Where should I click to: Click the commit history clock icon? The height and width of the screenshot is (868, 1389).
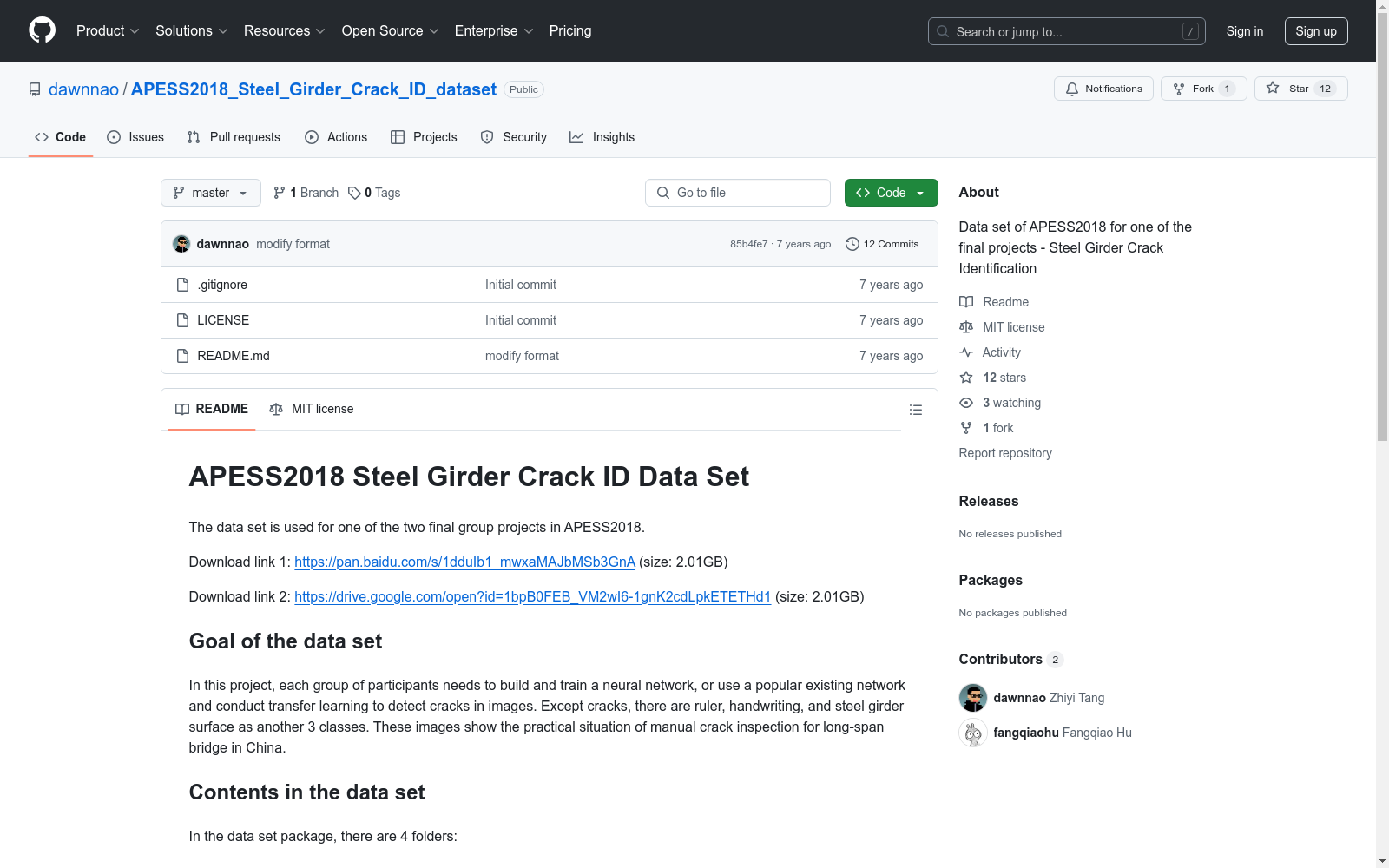point(852,244)
